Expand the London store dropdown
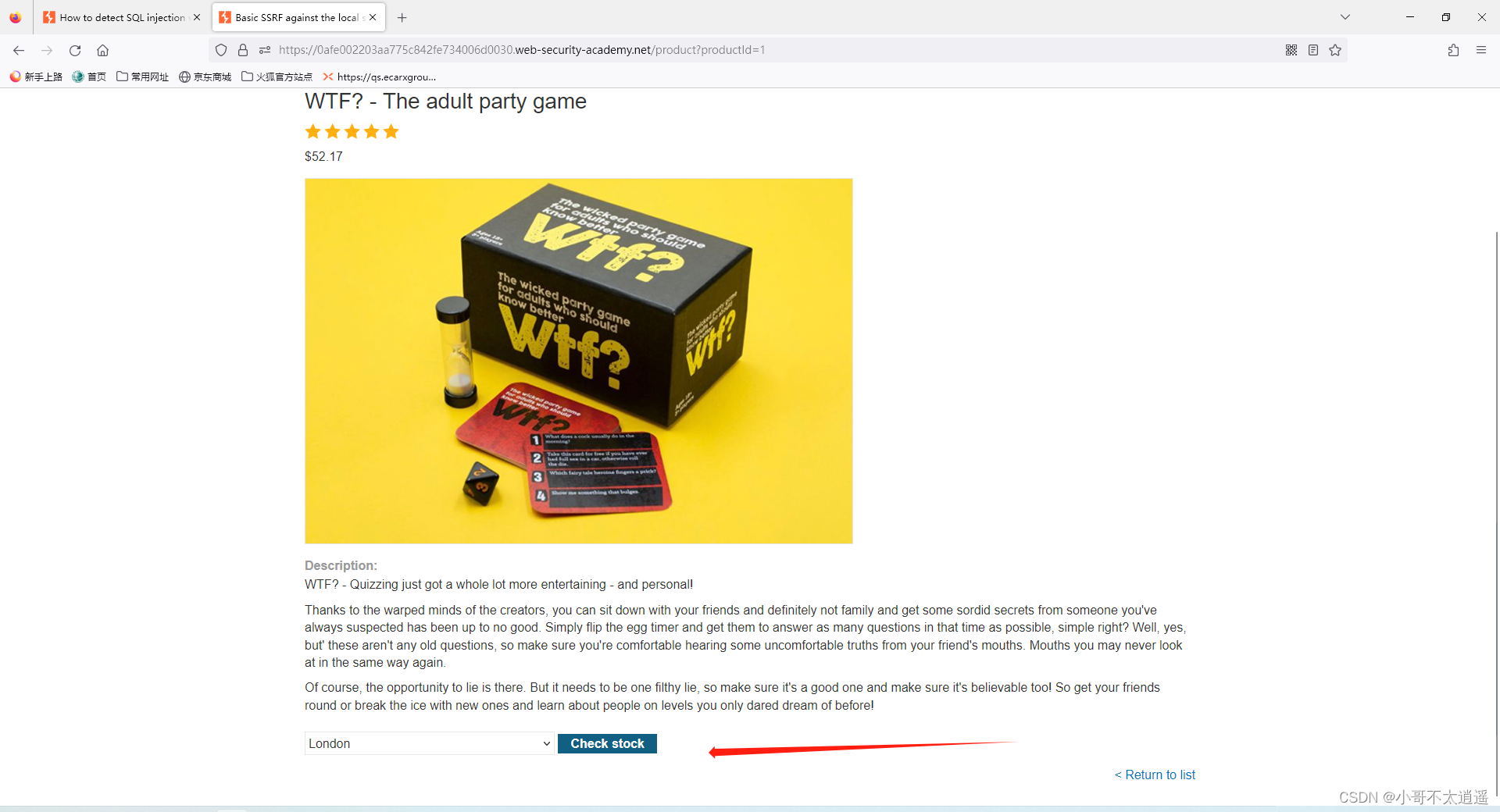The width and height of the screenshot is (1500, 812). 430,743
